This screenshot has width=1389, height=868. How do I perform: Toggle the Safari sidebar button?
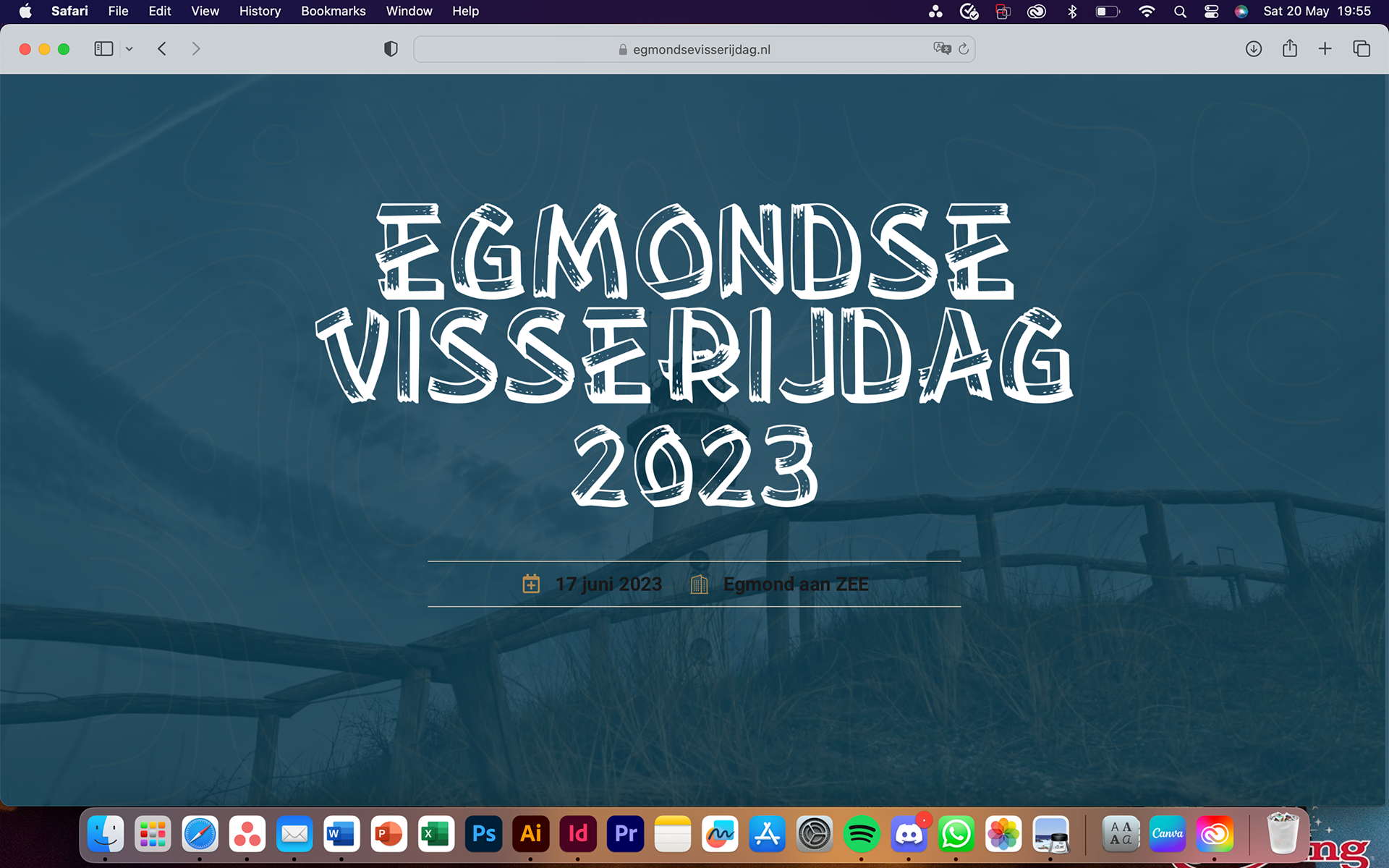[x=103, y=48]
